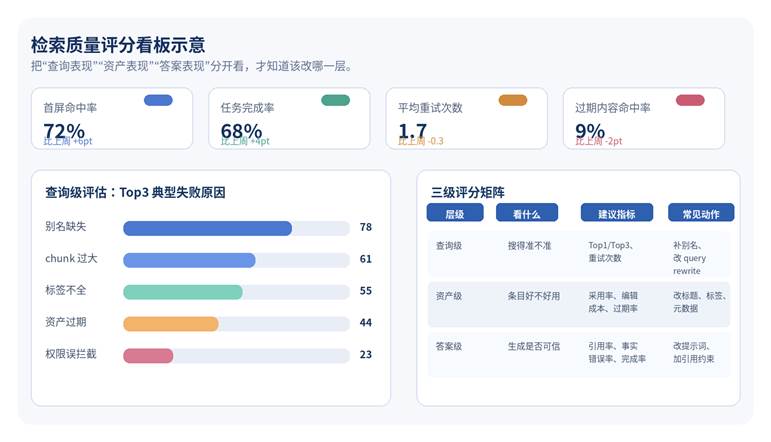This screenshot has width=771, height=442.
Task: Click the 常见动作 header button
Action: [x=701, y=213]
